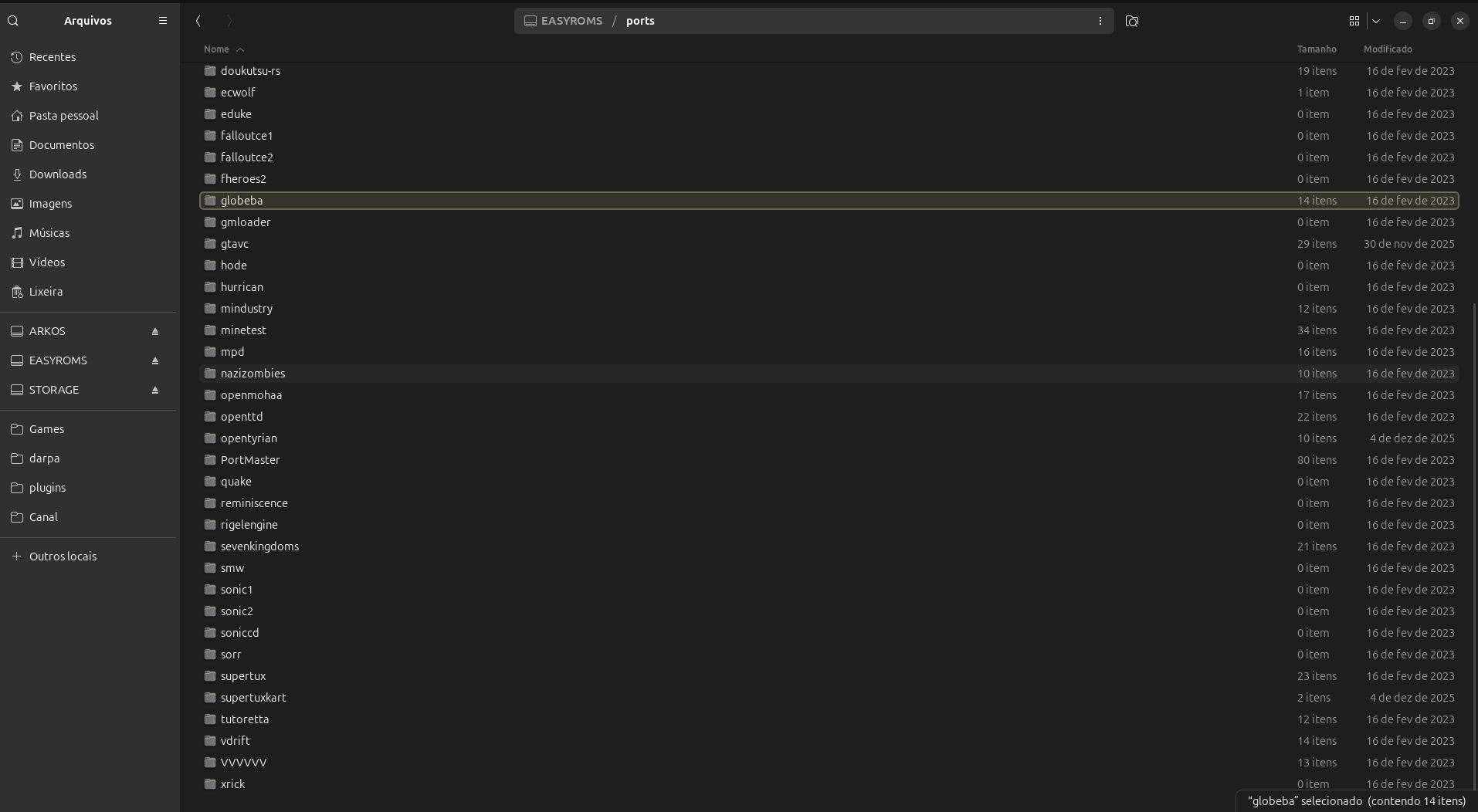Open Downloads in the sidebar
Viewport: 1478px width, 812px height.
pyautogui.click(x=58, y=174)
